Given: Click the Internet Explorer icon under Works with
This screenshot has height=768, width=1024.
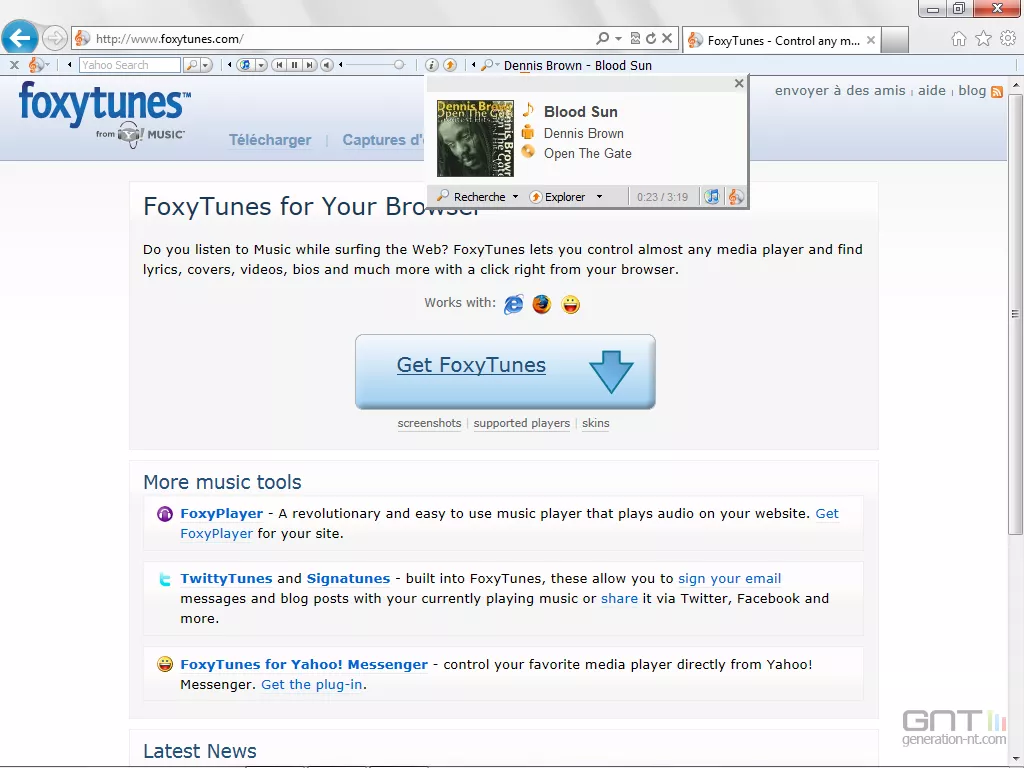Looking at the screenshot, I should pyautogui.click(x=513, y=304).
